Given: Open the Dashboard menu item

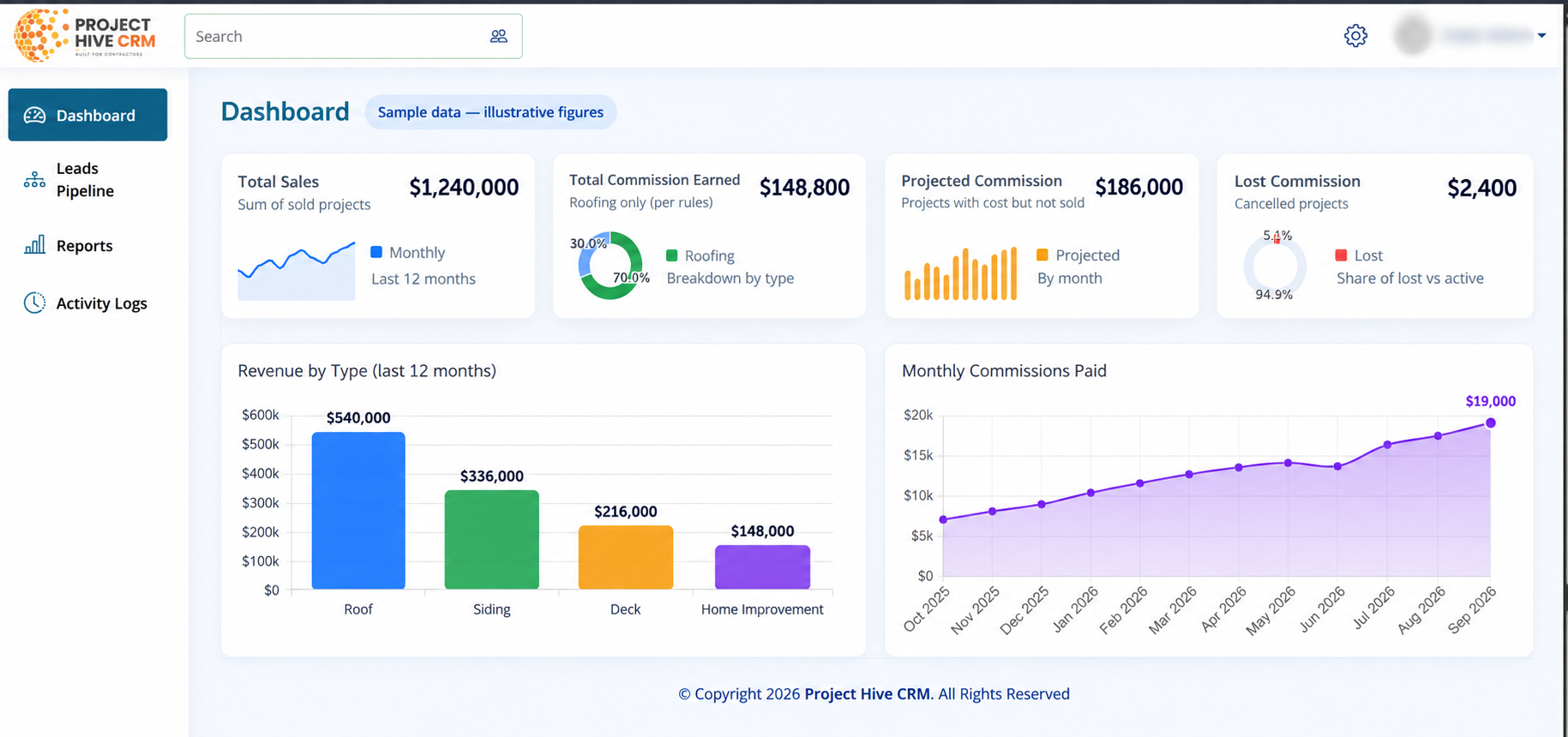Looking at the screenshot, I should pyautogui.click(x=87, y=115).
